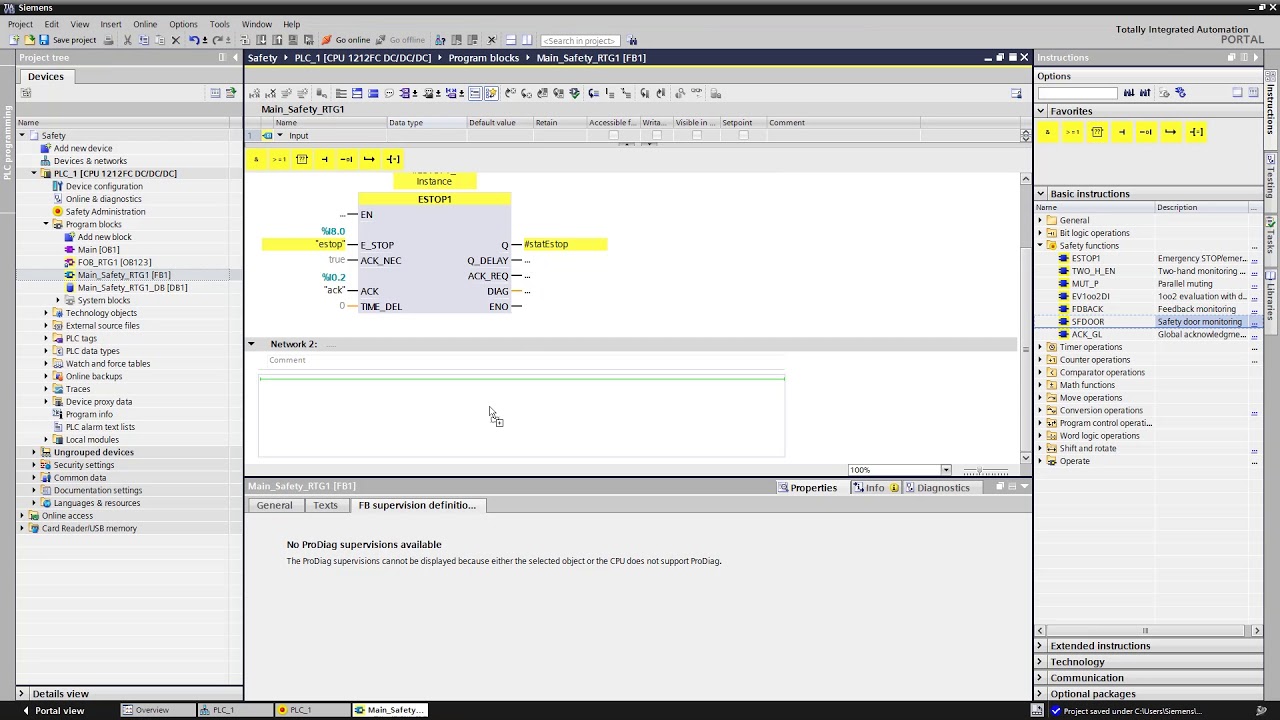Collapse Network 2 using its arrow
The height and width of the screenshot is (720, 1280).
click(251, 344)
